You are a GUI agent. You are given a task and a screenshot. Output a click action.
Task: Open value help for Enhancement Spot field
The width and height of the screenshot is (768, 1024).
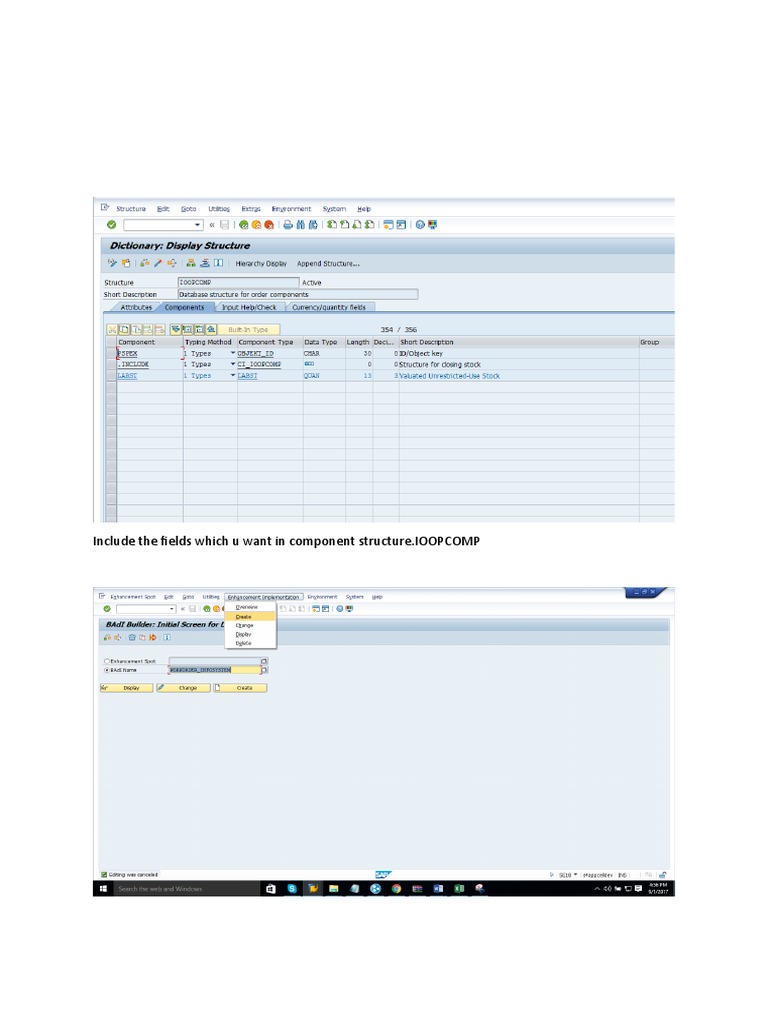pyautogui.click(x=264, y=662)
